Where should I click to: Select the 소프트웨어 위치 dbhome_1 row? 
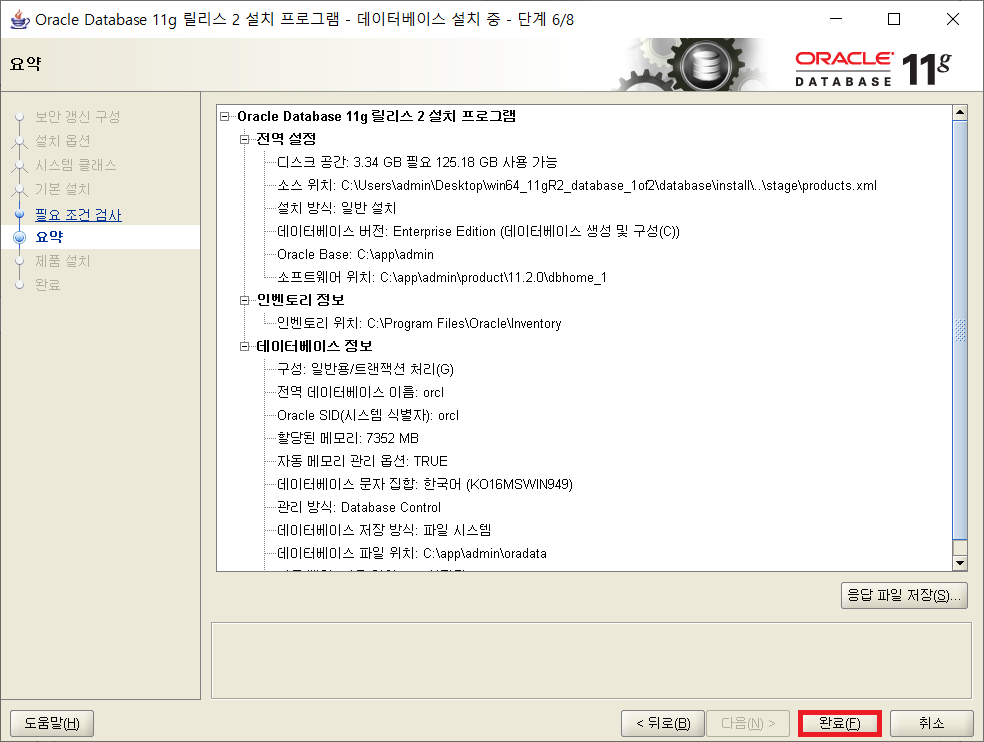click(442, 277)
